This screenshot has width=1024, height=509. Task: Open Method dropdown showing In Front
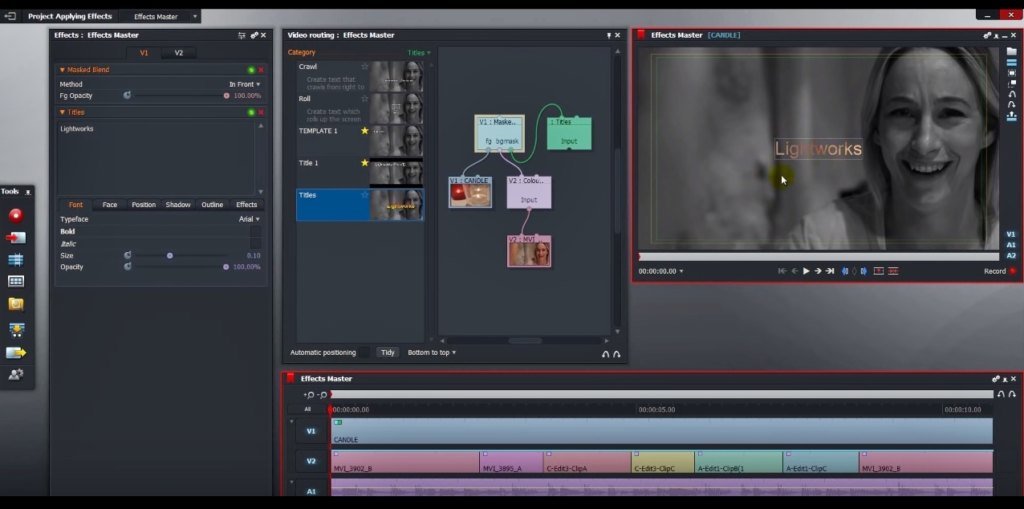[x=245, y=84]
